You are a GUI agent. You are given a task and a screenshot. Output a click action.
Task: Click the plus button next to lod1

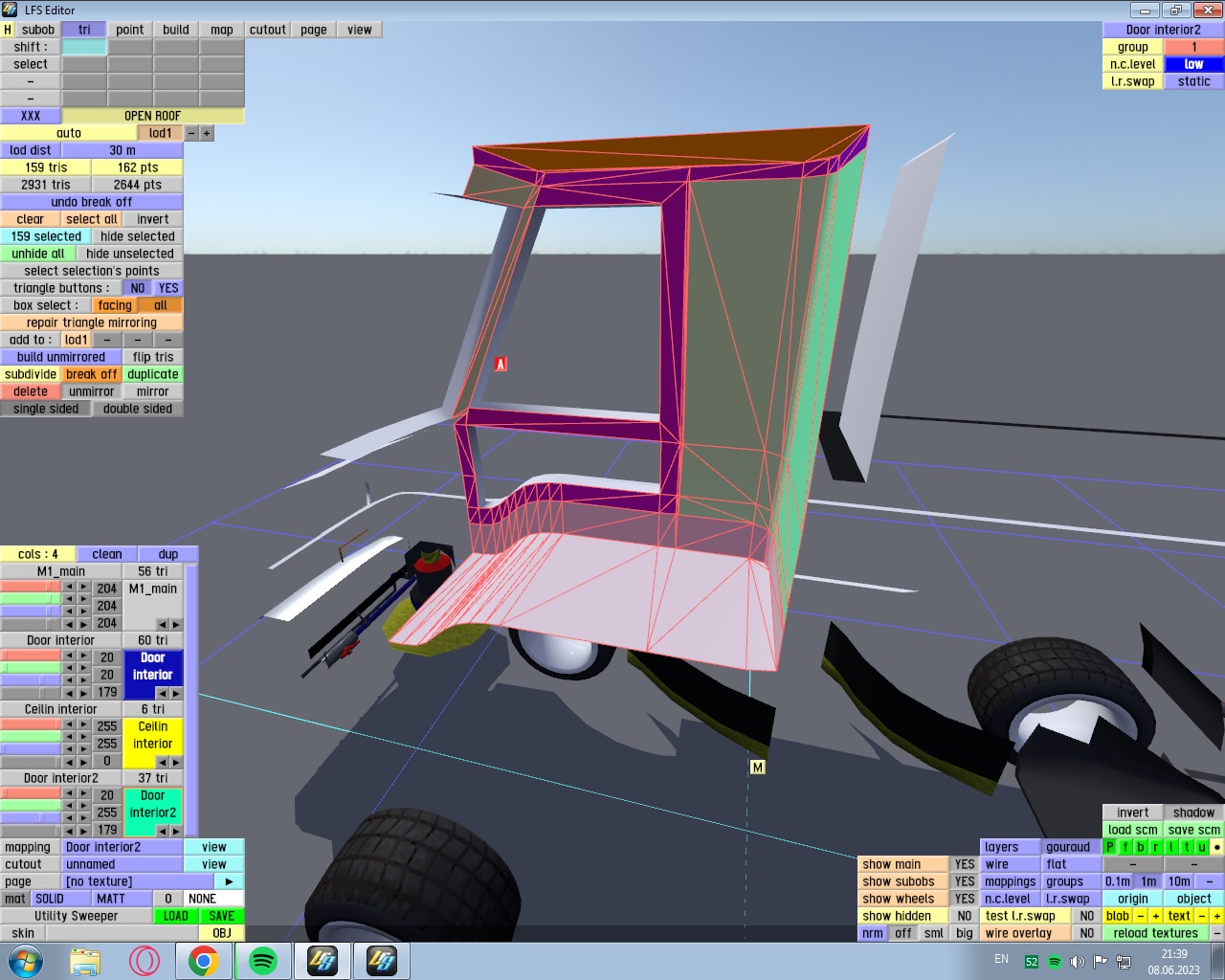207,133
